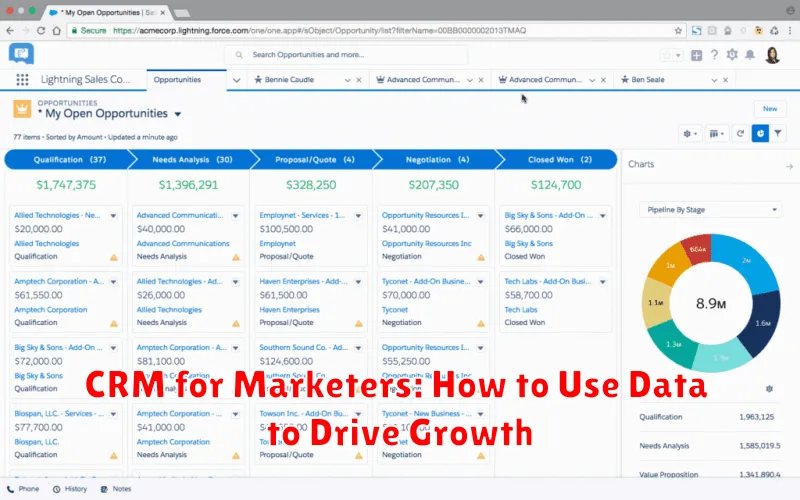Select the Qualification (37) stage header
This screenshot has width=800, height=500.
pos(69,160)
